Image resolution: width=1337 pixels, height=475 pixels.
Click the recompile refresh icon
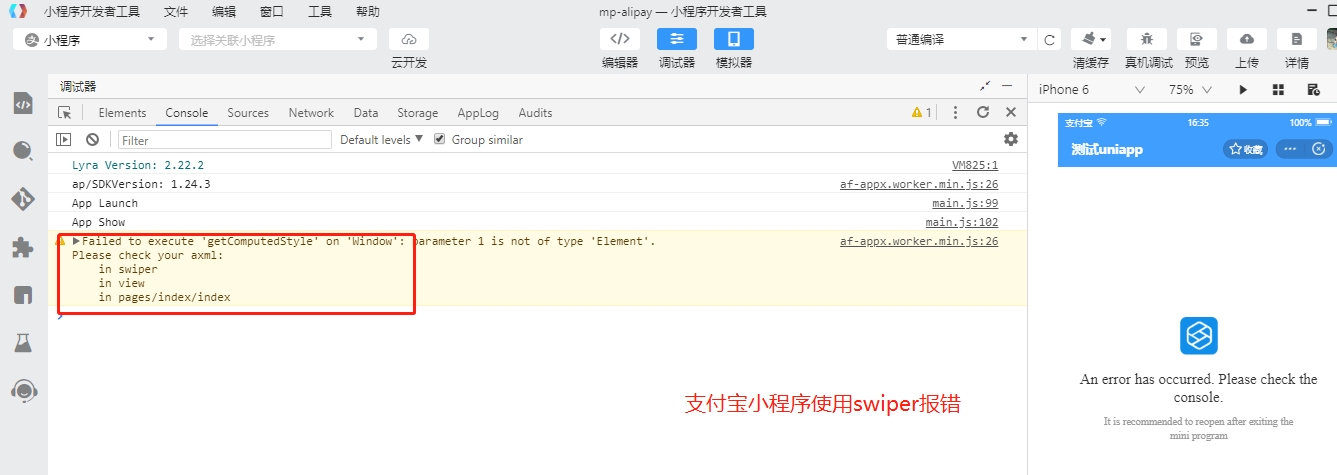pos(1050,40)
